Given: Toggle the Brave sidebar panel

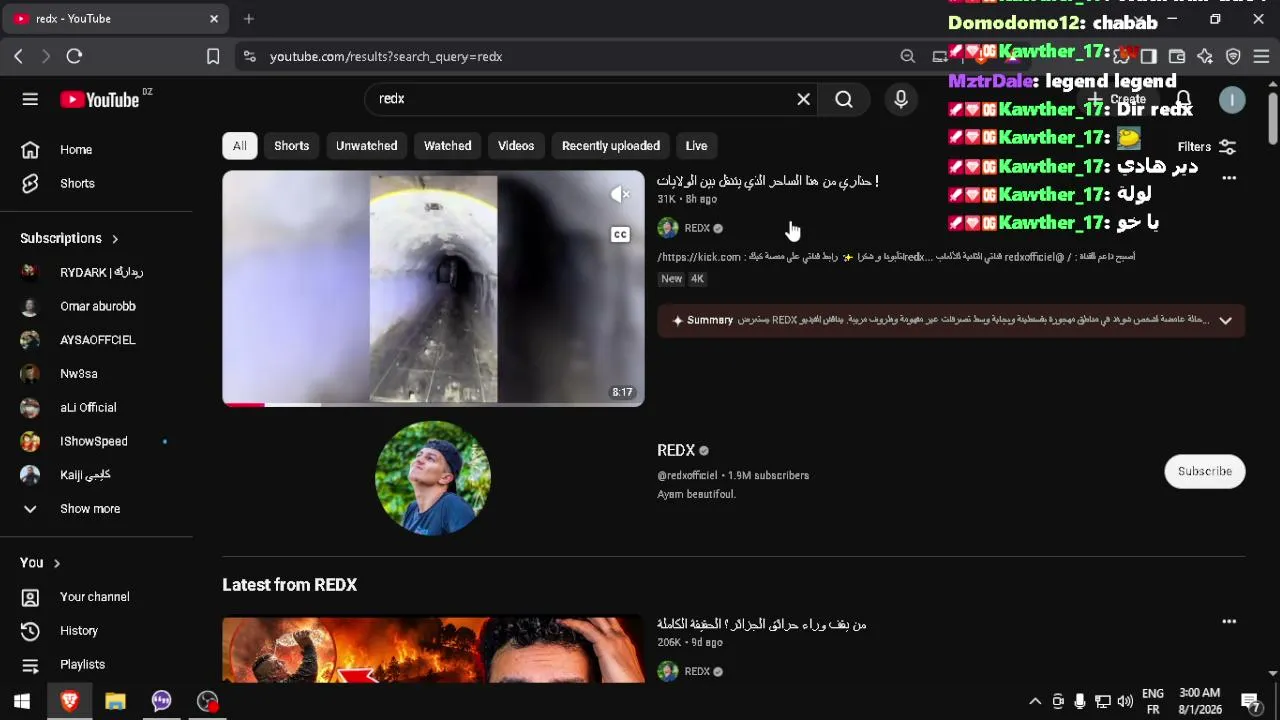Looking at the screenshot, I should (1149, 57).
